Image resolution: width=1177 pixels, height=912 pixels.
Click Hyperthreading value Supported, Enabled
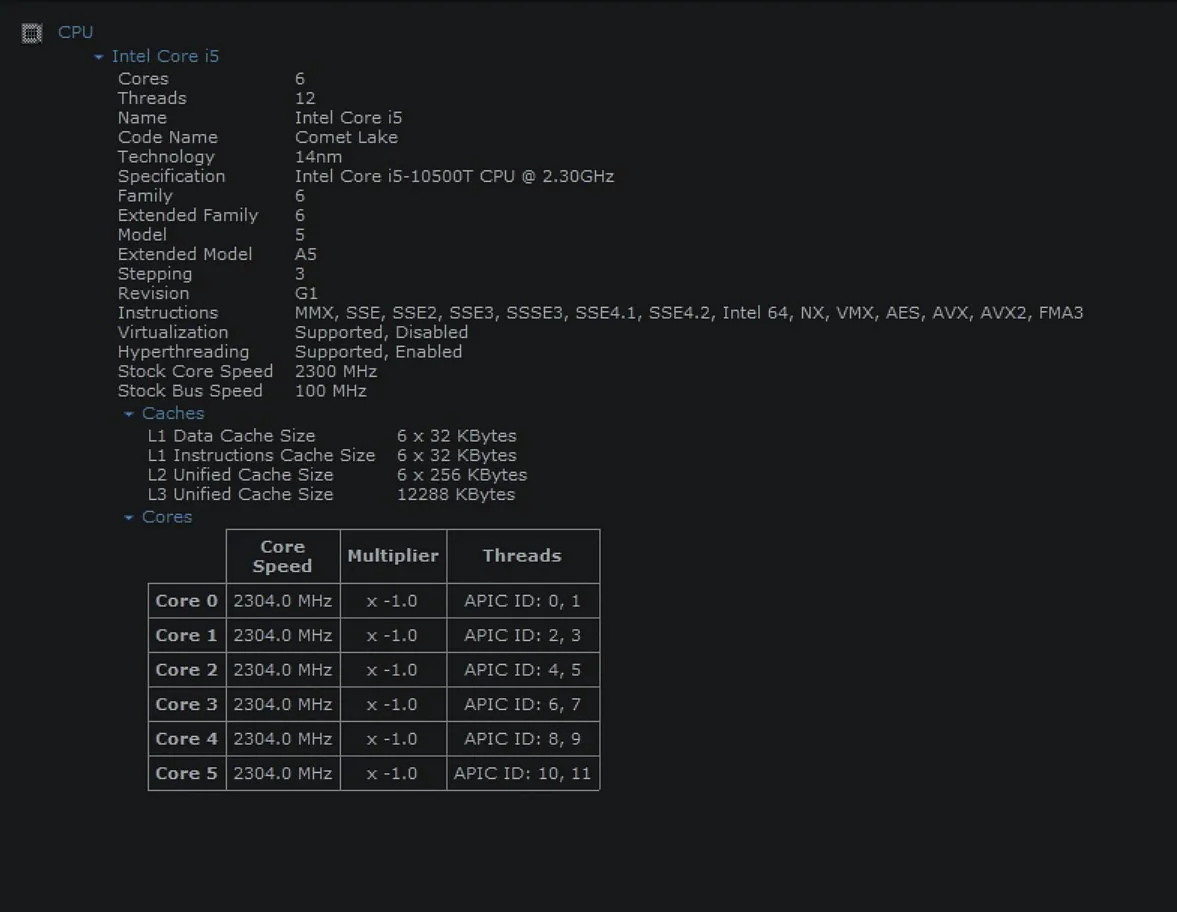378,352
